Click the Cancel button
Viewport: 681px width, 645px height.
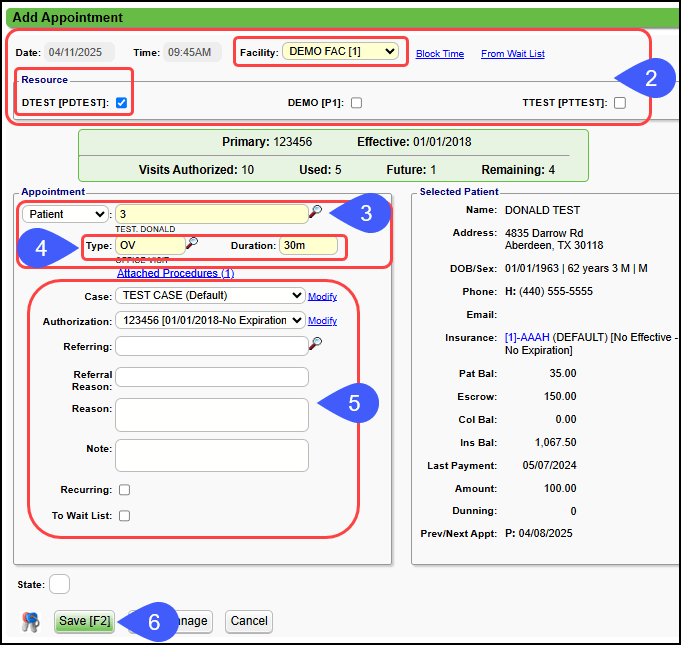tap(248, 621)
